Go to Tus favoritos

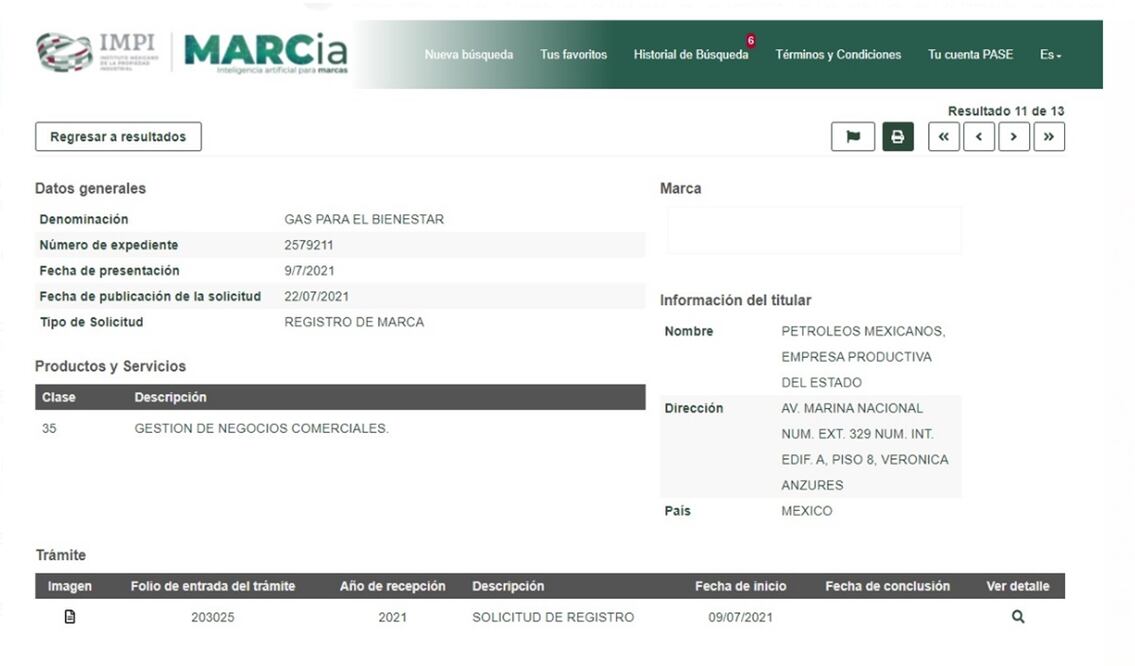point(573,55)
